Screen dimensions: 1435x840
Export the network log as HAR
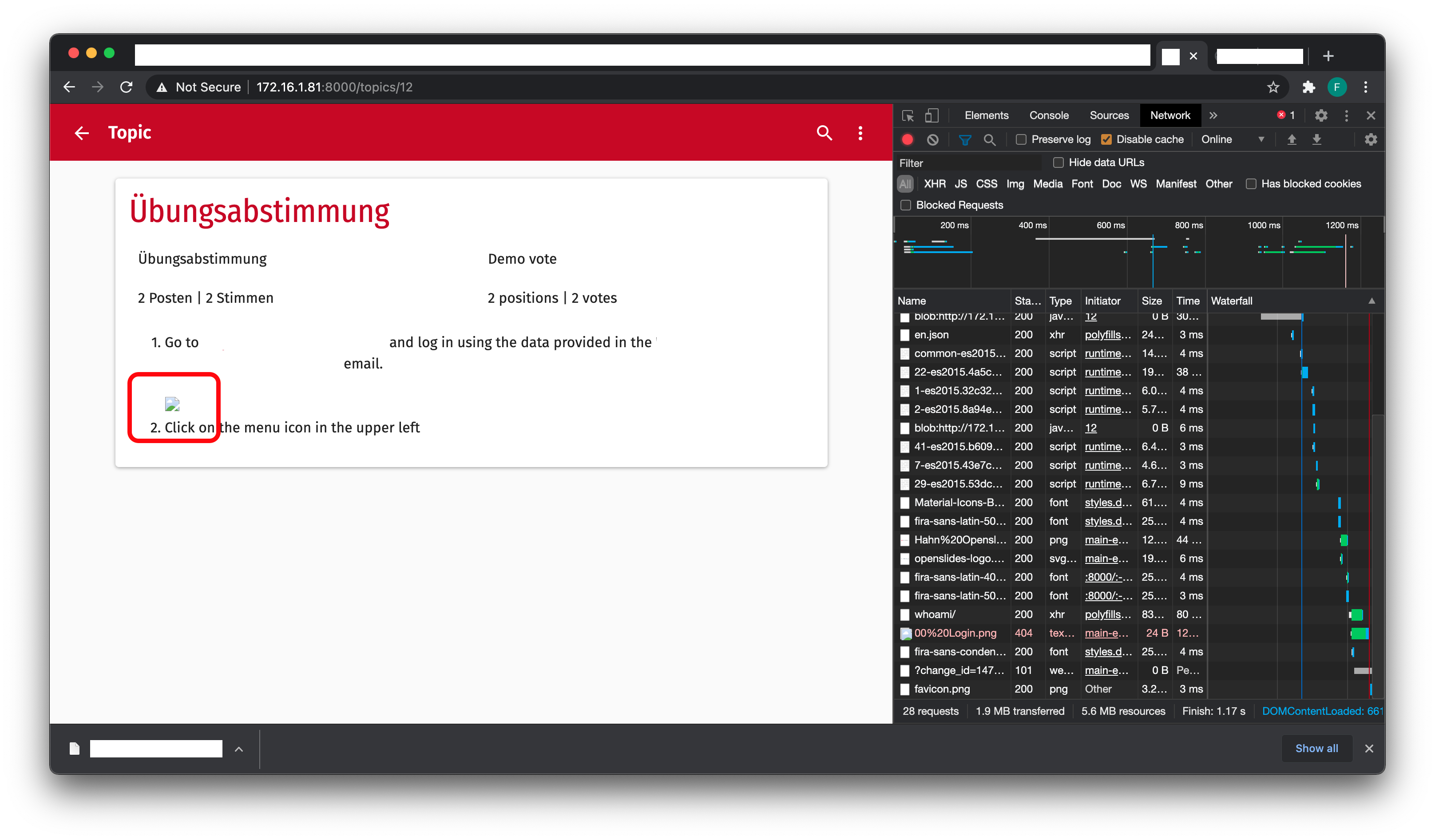(1317, 139)
